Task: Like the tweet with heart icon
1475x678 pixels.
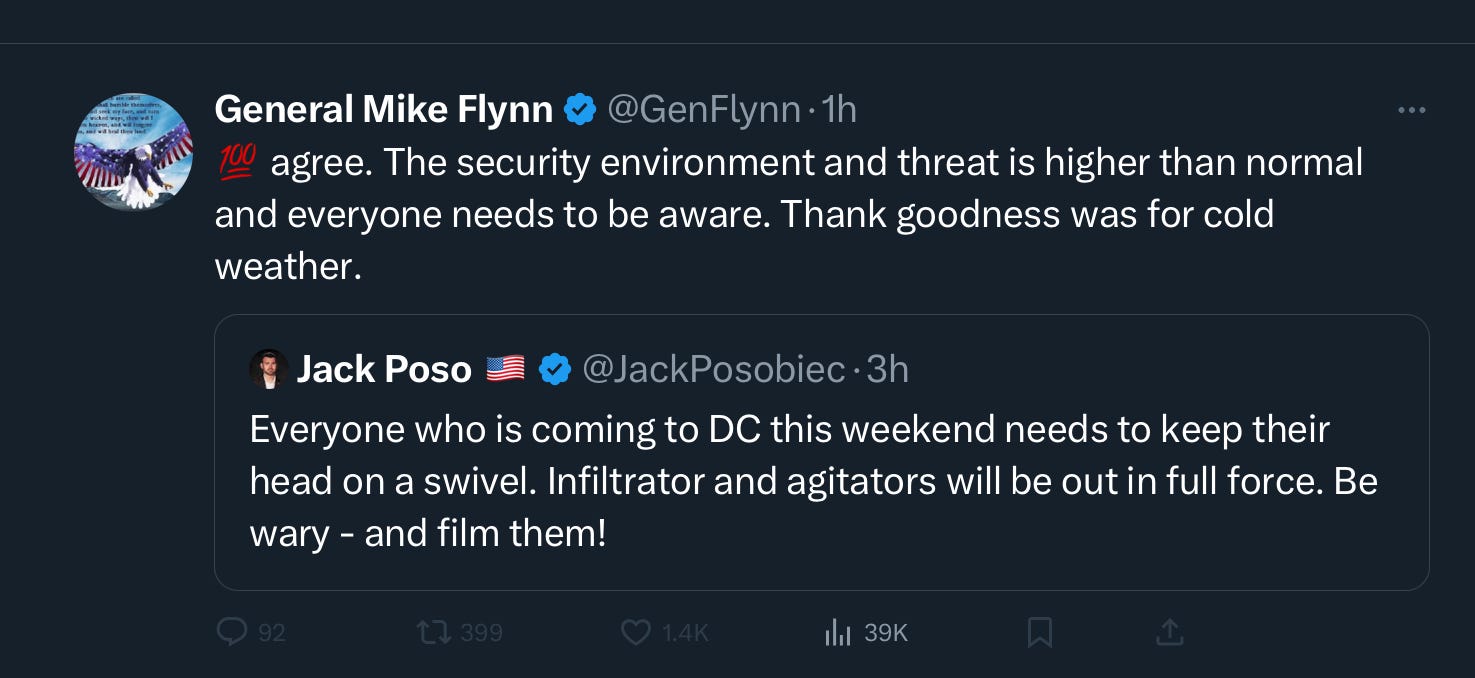Action: tap(636, 632)
